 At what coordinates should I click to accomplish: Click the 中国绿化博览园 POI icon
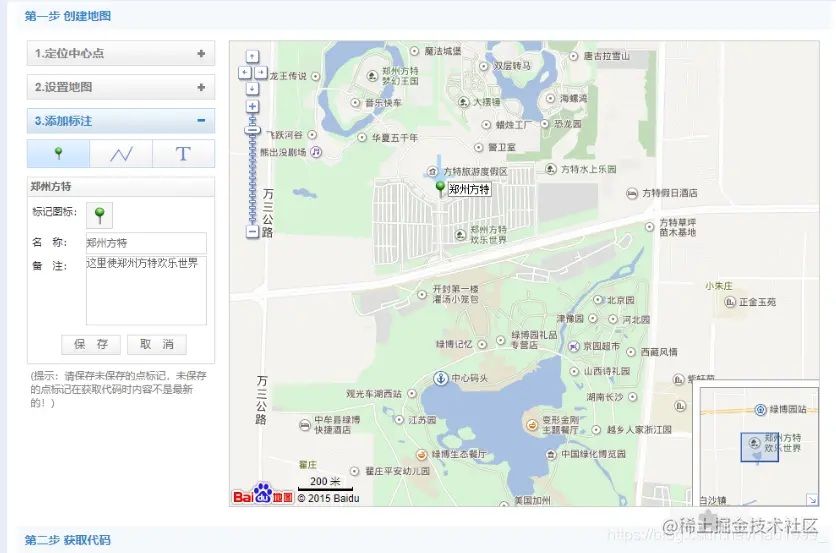coord(551,454)
